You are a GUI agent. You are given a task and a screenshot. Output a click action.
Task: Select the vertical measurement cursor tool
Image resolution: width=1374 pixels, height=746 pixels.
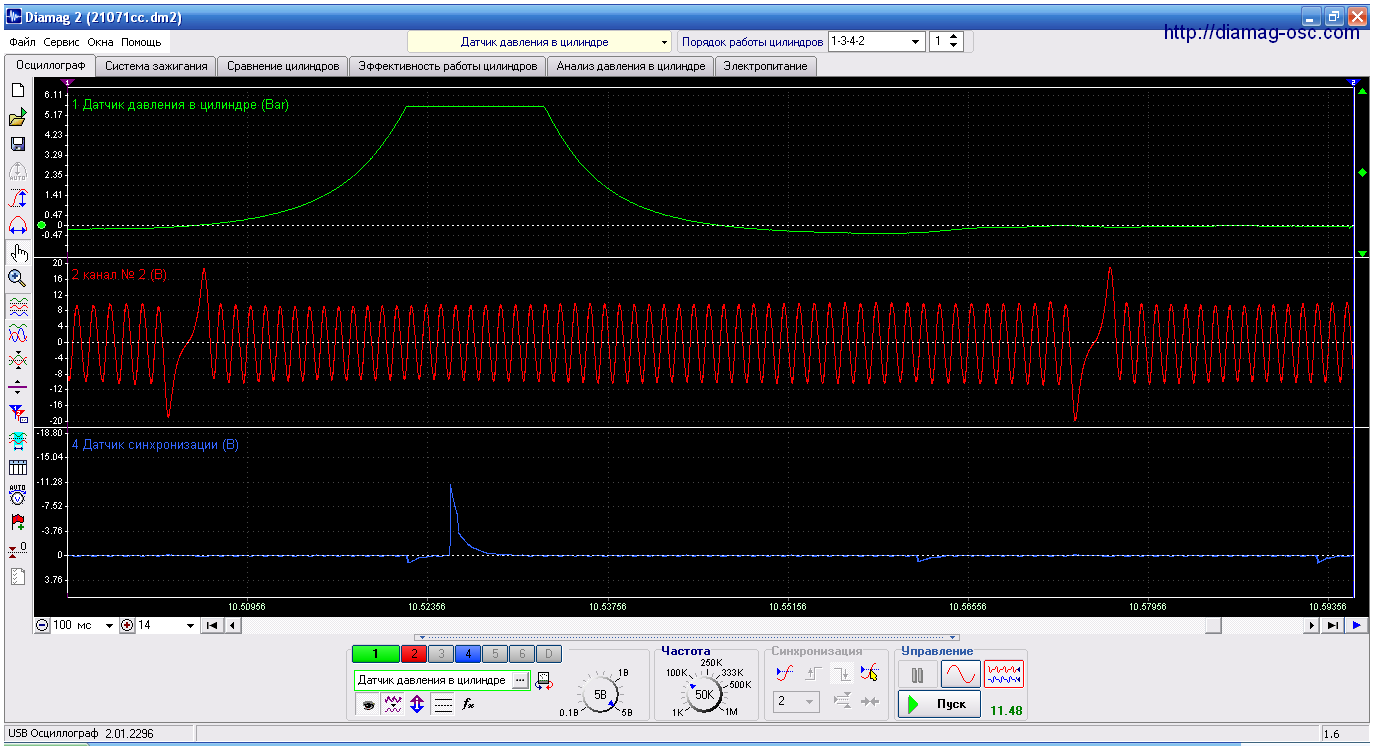click(17, 198)
